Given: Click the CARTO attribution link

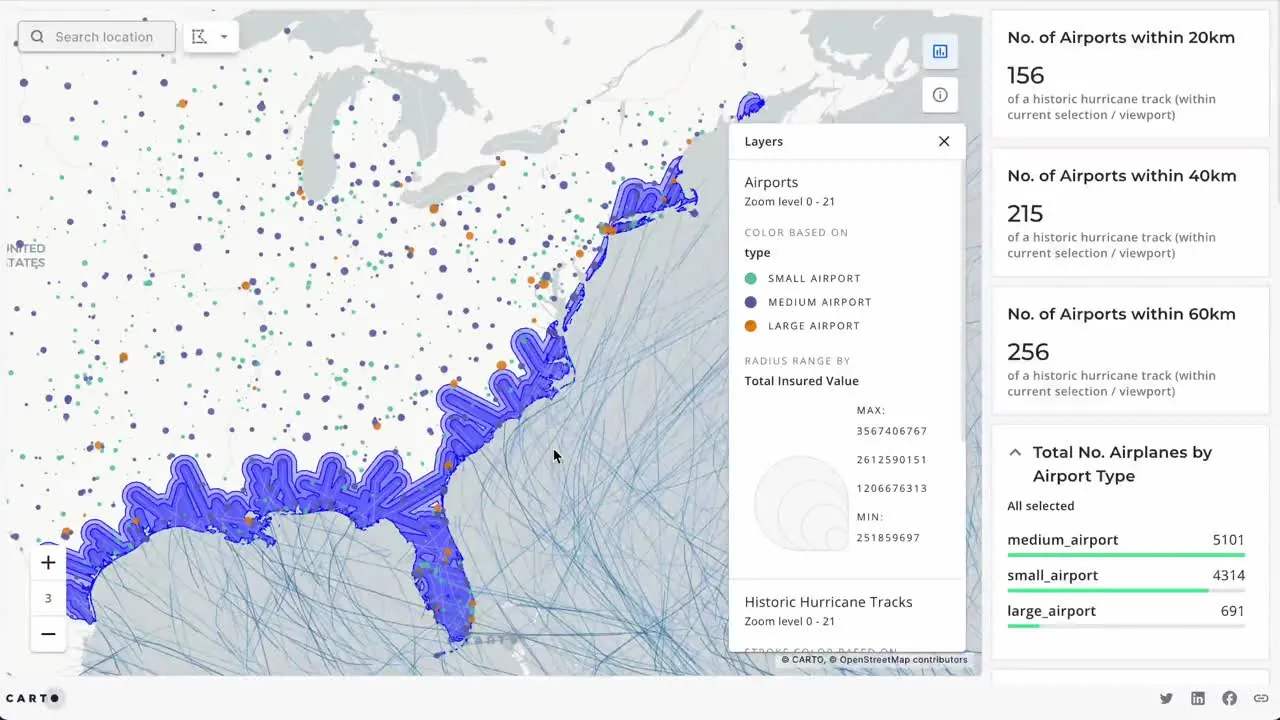Looking at the screenshot, I should click(x=807, y=660).
